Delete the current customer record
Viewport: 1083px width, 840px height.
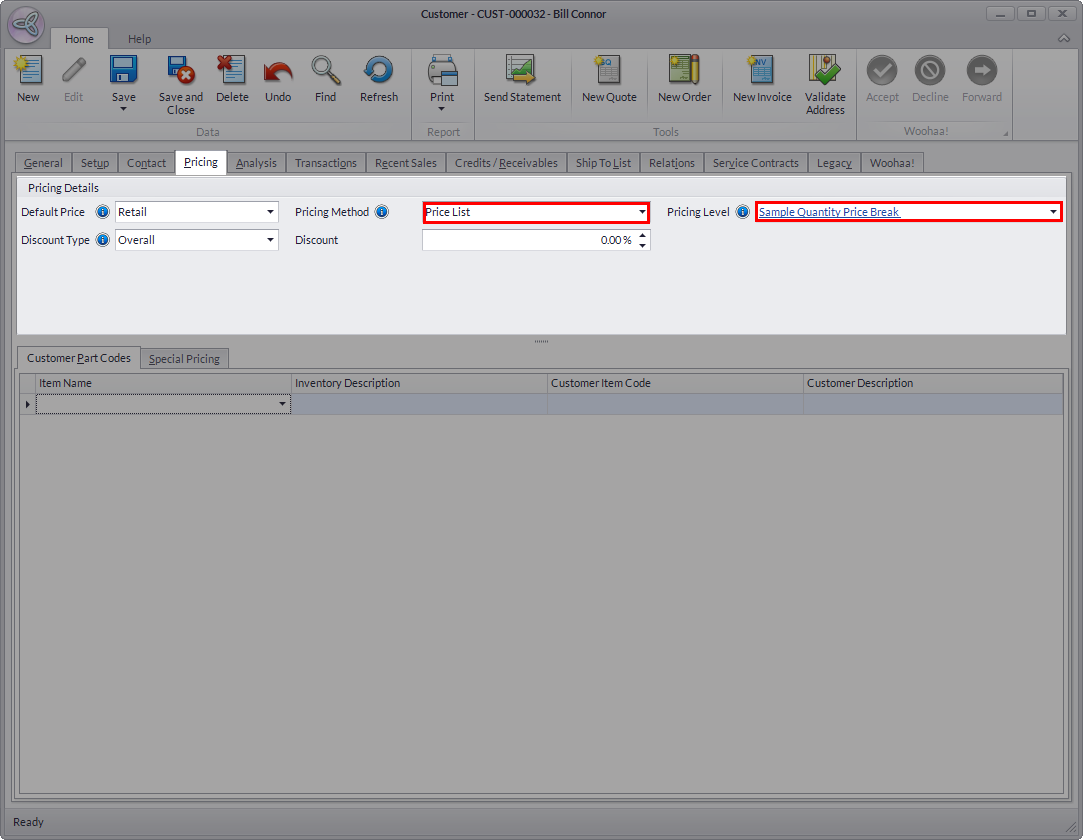[232, 72]
